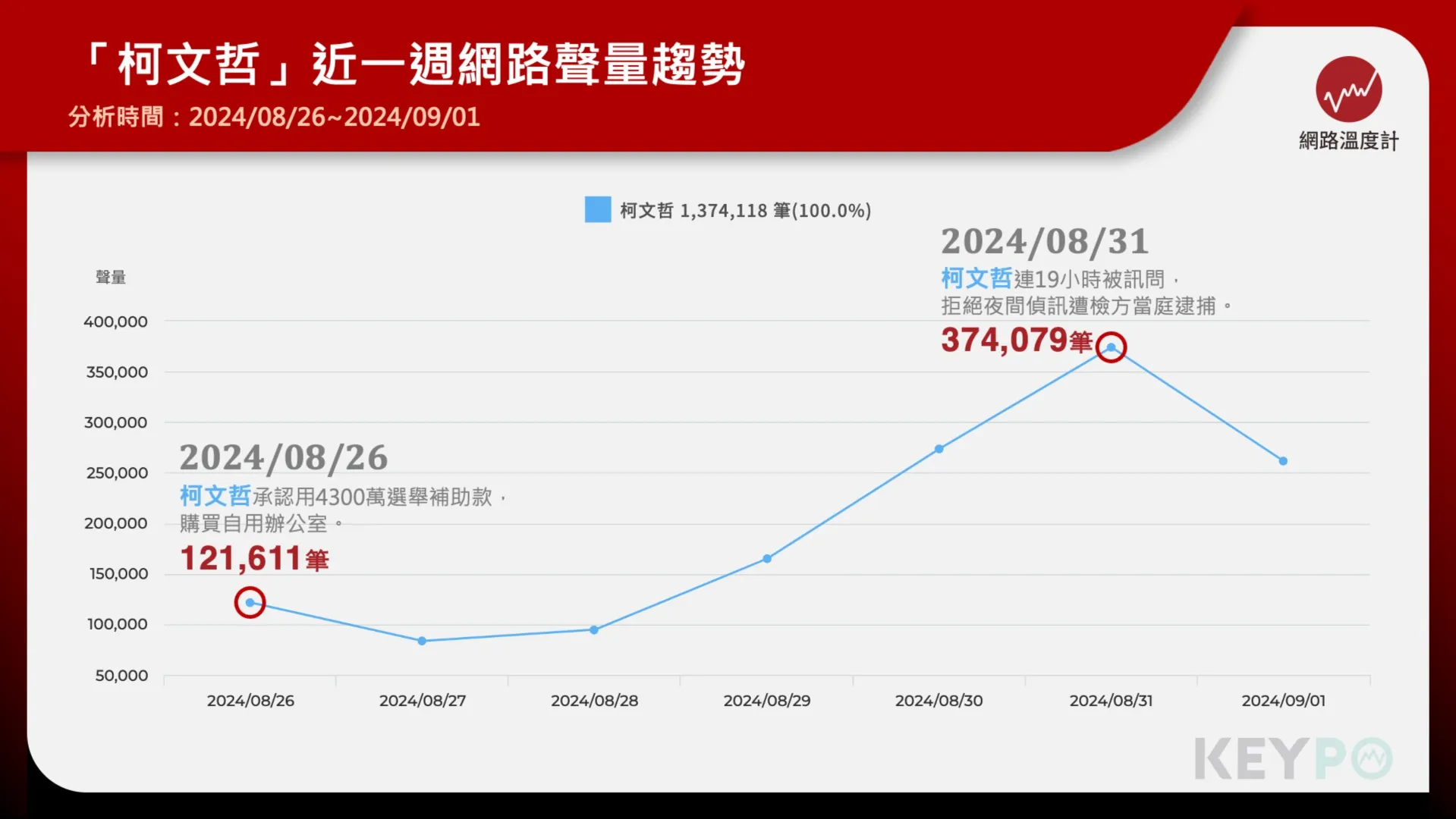Click the red value 121,611筆

(254, 559)
